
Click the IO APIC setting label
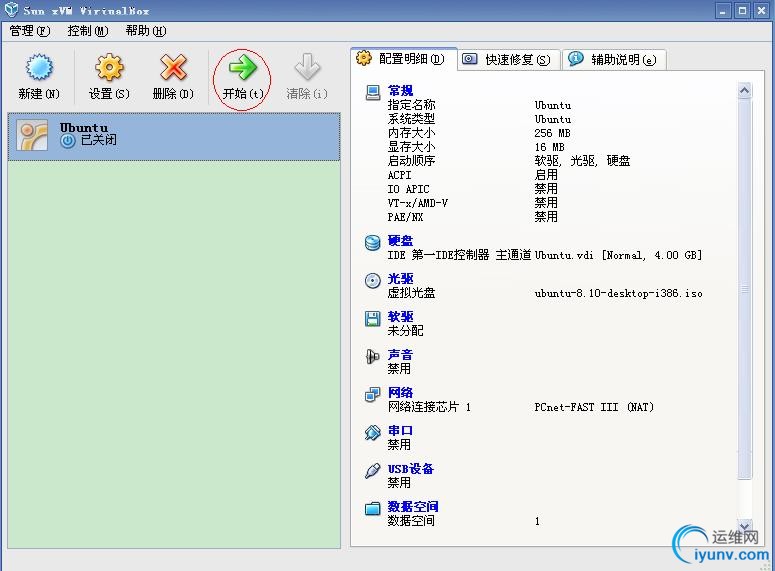click(408, 189)
